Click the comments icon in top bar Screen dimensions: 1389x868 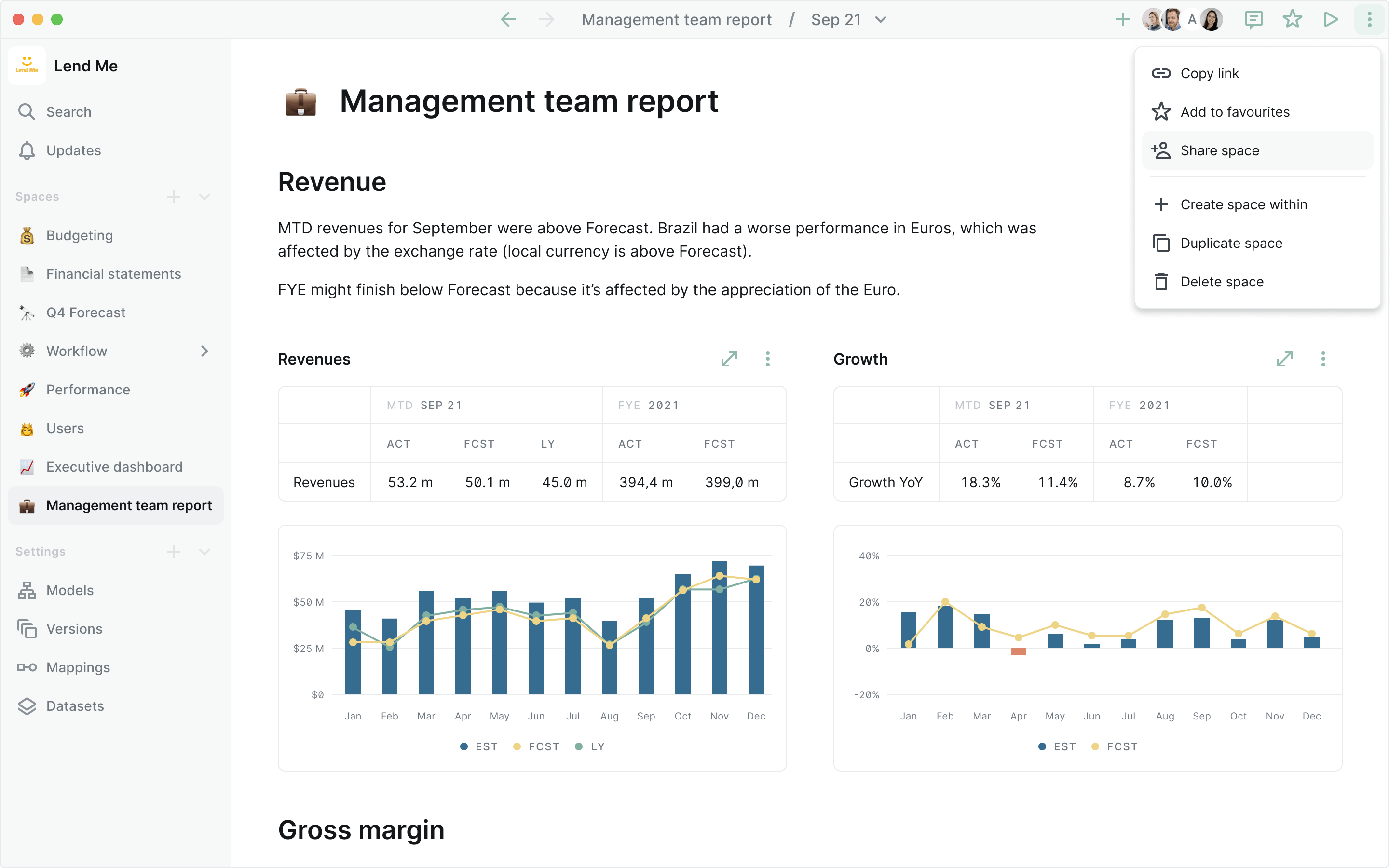pos(1253,19)
